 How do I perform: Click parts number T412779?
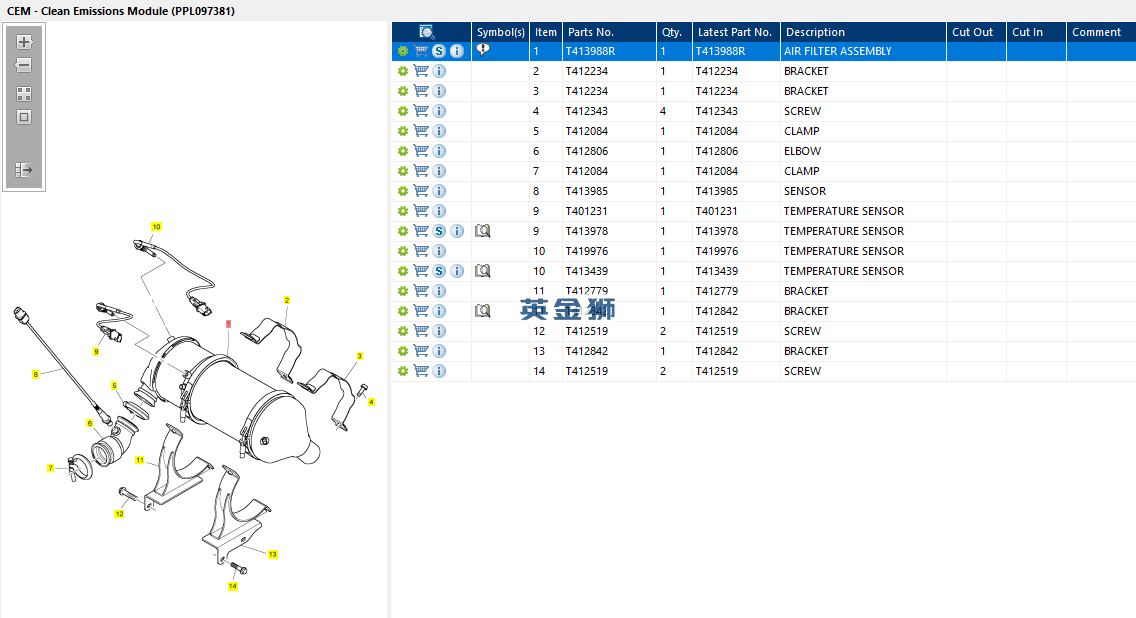pos(587,291)
